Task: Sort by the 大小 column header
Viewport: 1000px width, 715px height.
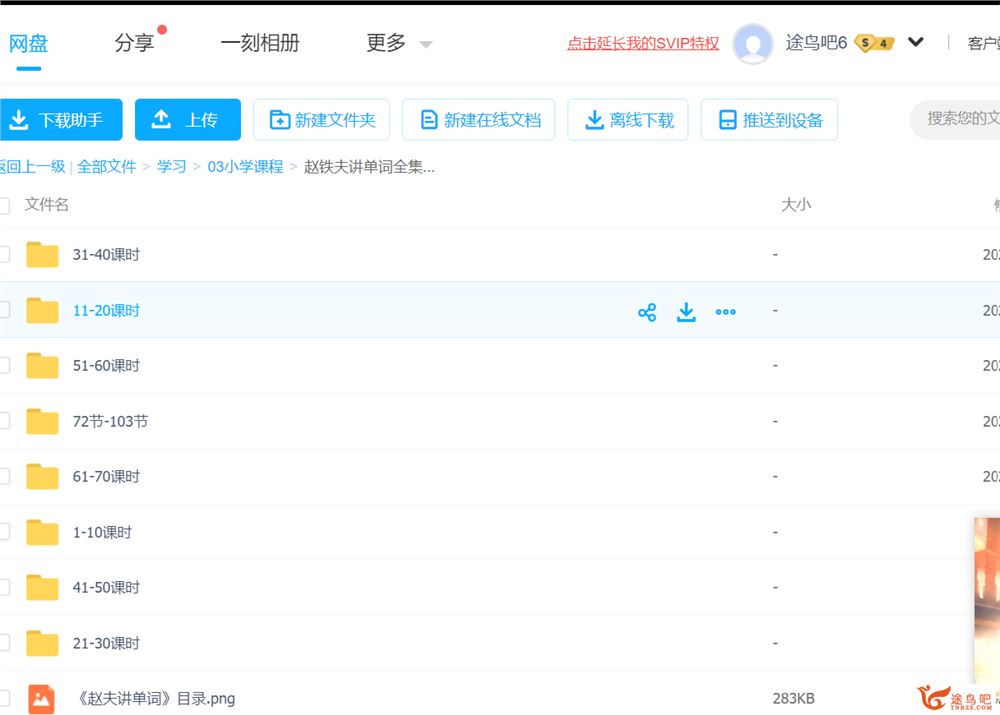Action: pyautogui.click(x=796, y=205)
